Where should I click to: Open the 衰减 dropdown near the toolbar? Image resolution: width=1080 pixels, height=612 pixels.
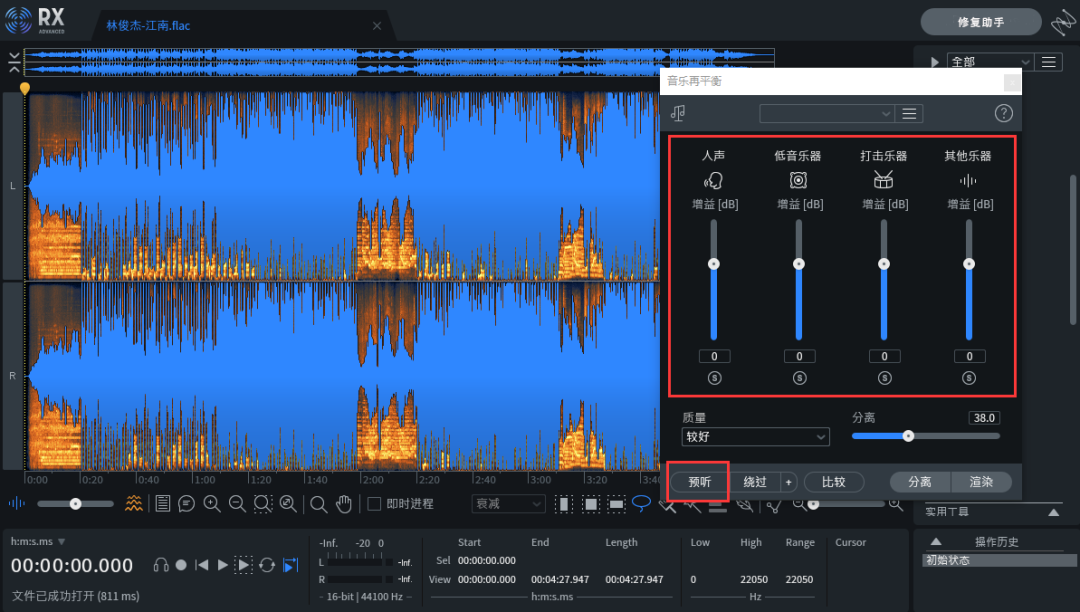pyautogui.click(x=507, y=503)
